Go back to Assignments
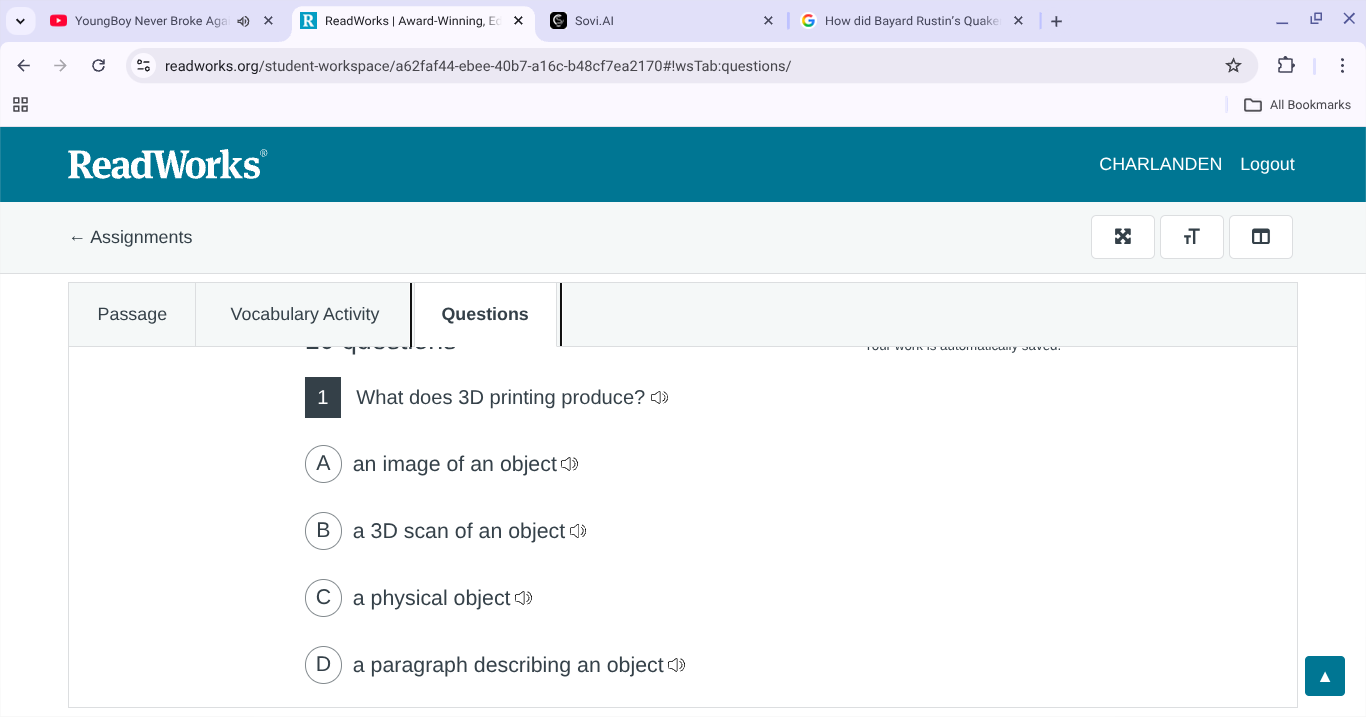 tap(130, 237)
